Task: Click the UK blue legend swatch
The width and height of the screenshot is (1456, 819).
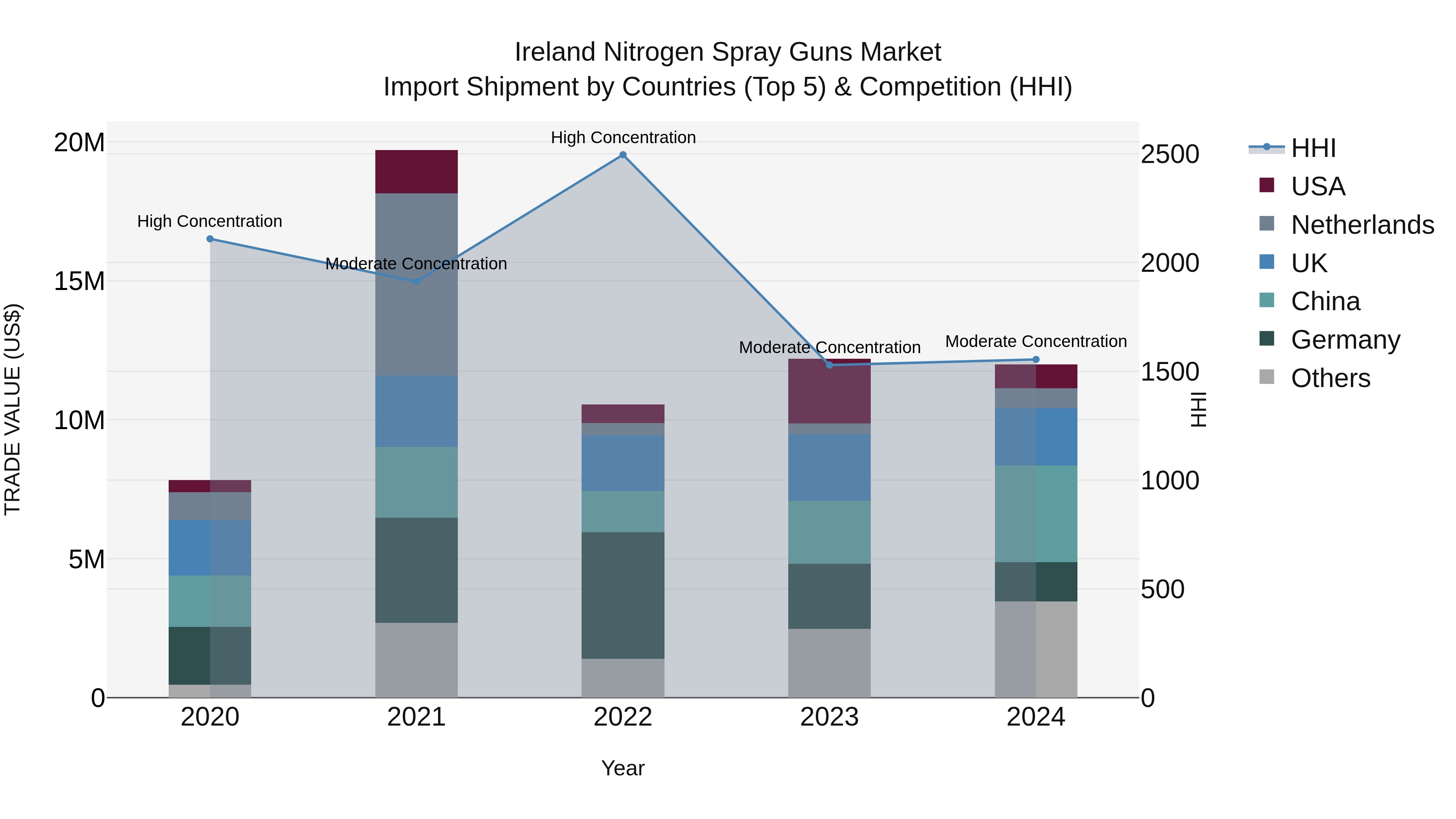Action: (x=1267, y=262)
